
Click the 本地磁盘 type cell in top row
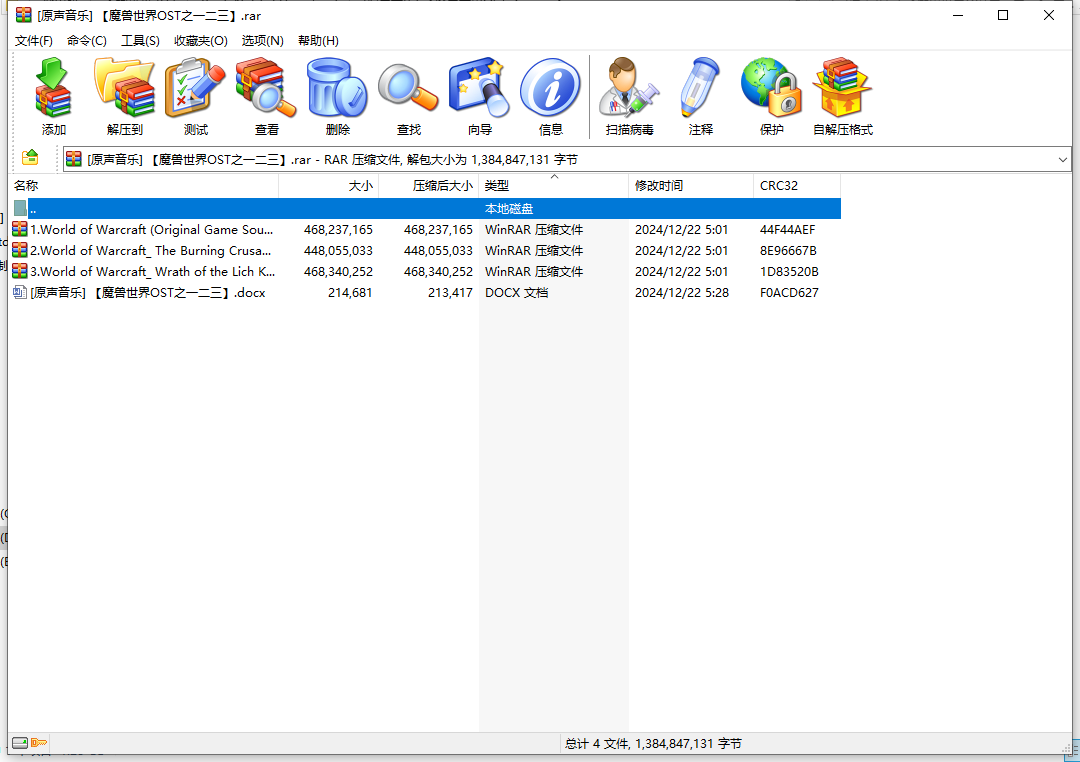tap(509, 208)
